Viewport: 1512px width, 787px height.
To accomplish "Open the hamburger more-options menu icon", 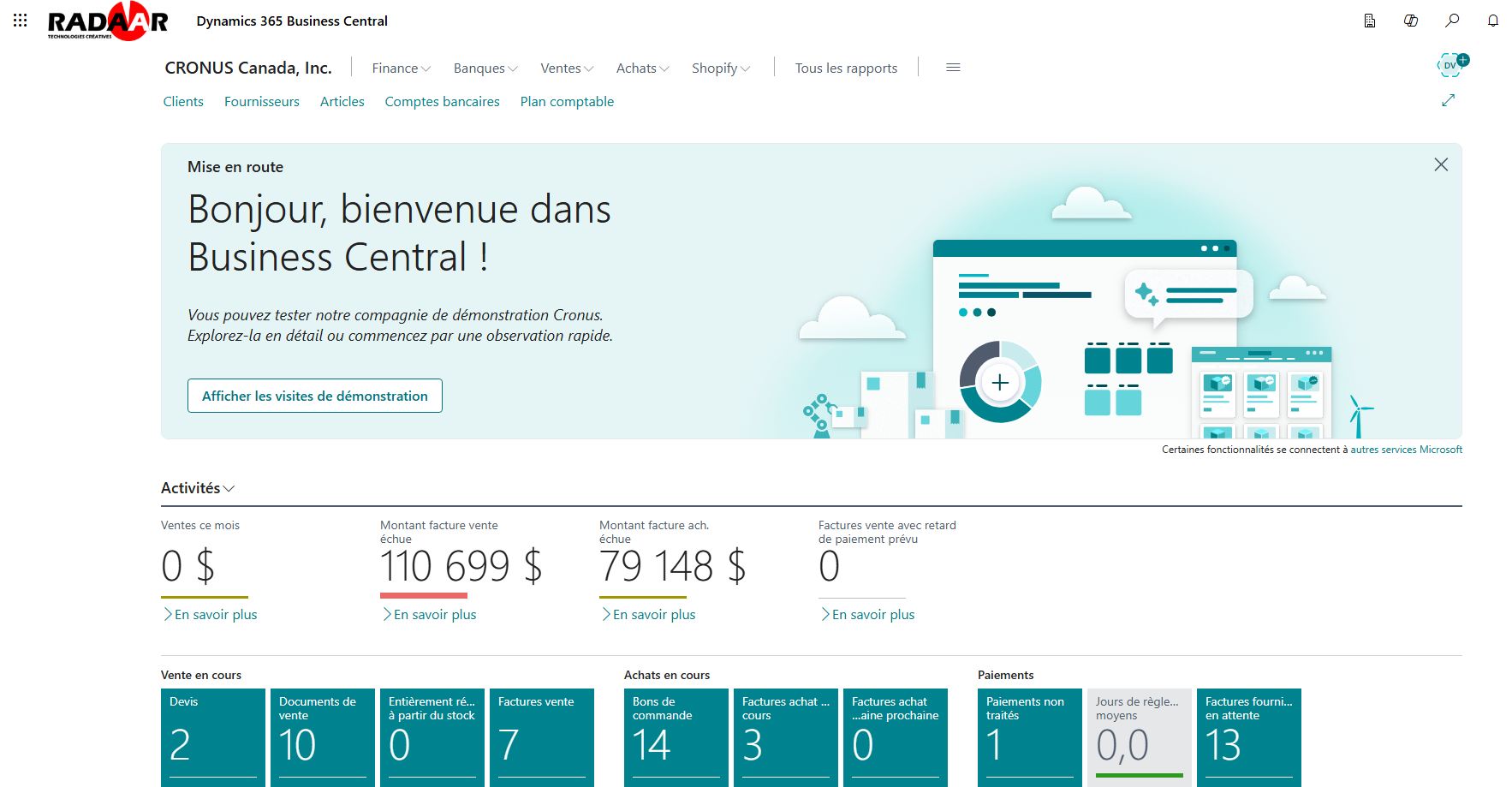I will pyautogui.click(x=953, y=68).
